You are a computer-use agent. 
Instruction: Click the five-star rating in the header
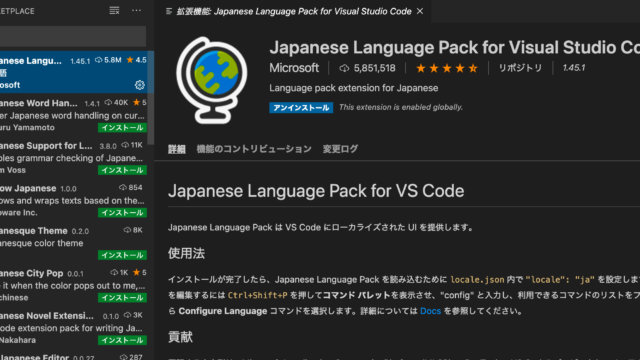coord(447,68)
